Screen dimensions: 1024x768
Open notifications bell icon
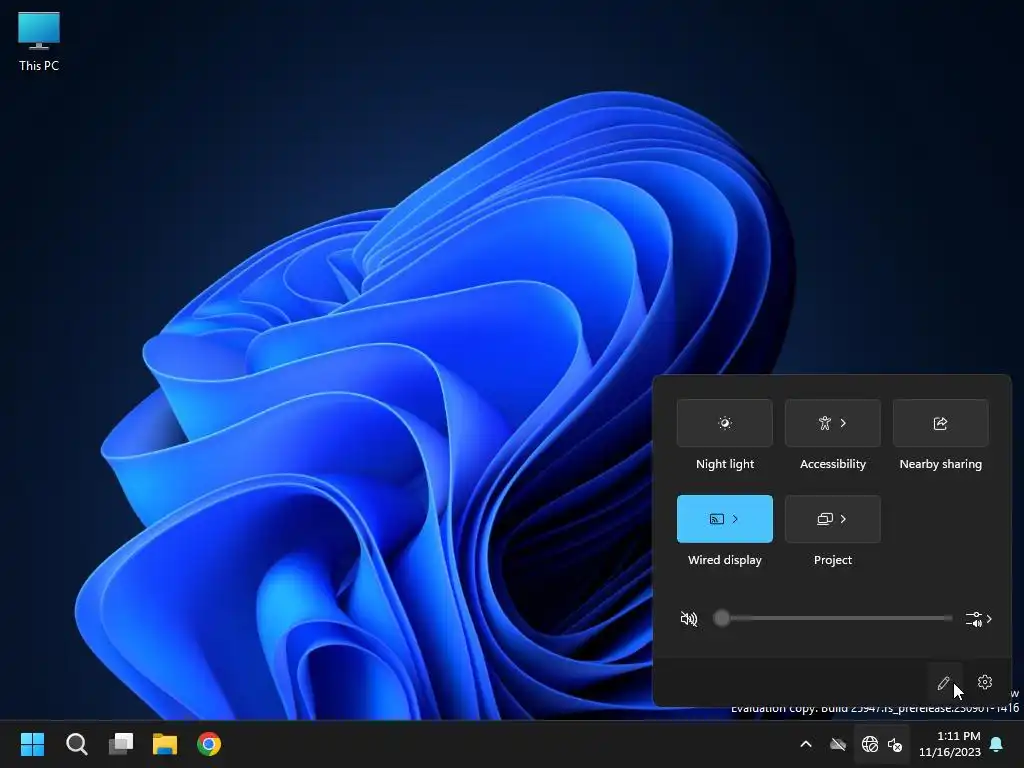point(997,744)
